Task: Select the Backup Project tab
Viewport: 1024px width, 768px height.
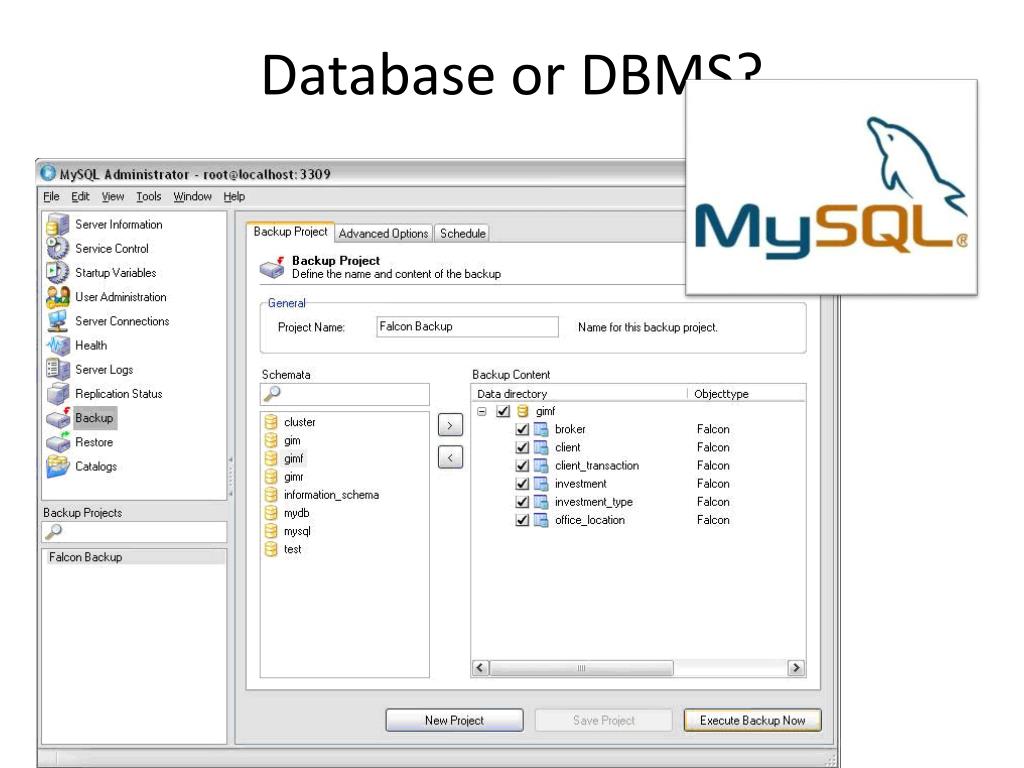Action: [x=291, y=232]
